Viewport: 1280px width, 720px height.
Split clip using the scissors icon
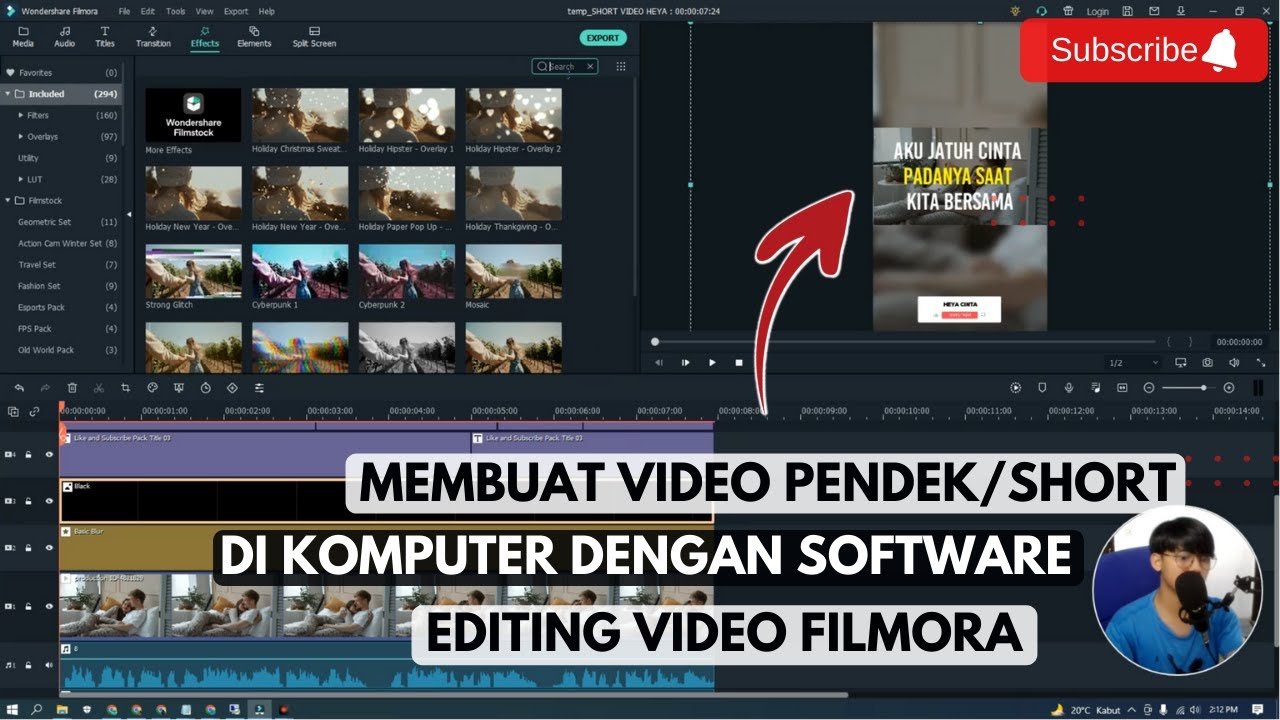coord(98,387)
